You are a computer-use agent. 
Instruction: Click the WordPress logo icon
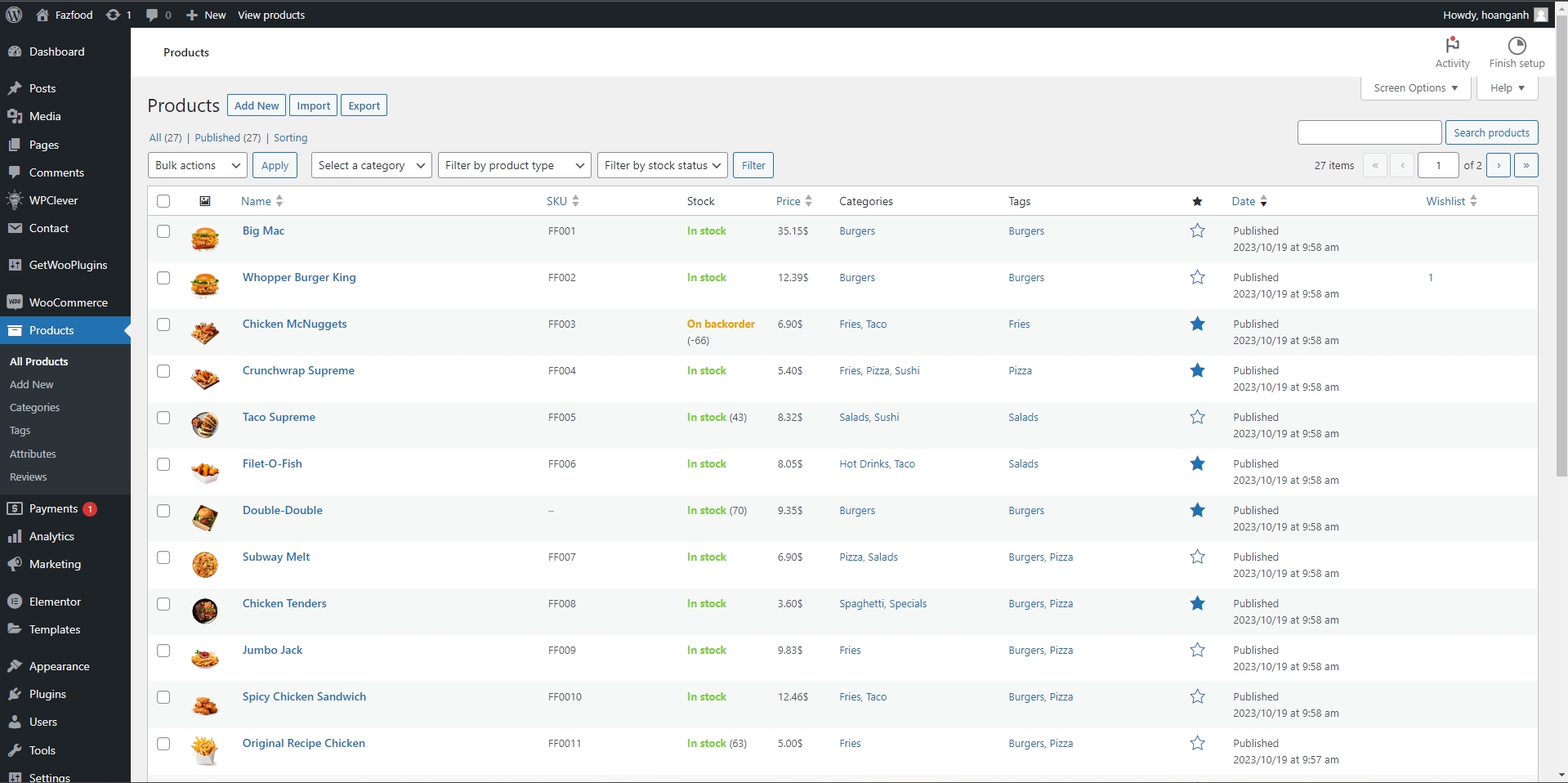(x=13, y=15)
